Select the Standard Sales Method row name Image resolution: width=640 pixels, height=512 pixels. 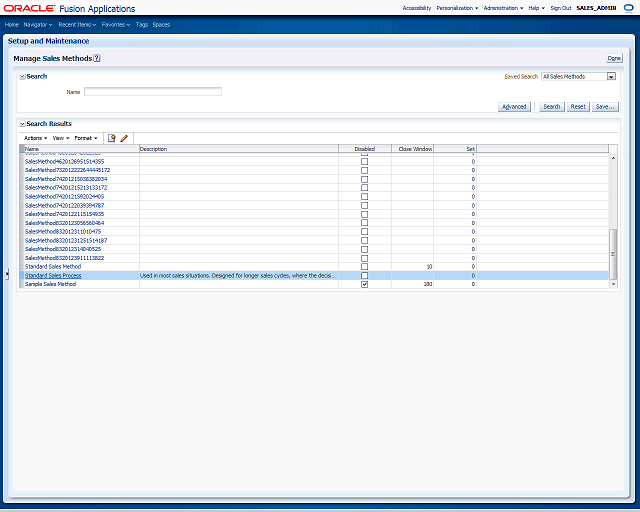point(53,267)
